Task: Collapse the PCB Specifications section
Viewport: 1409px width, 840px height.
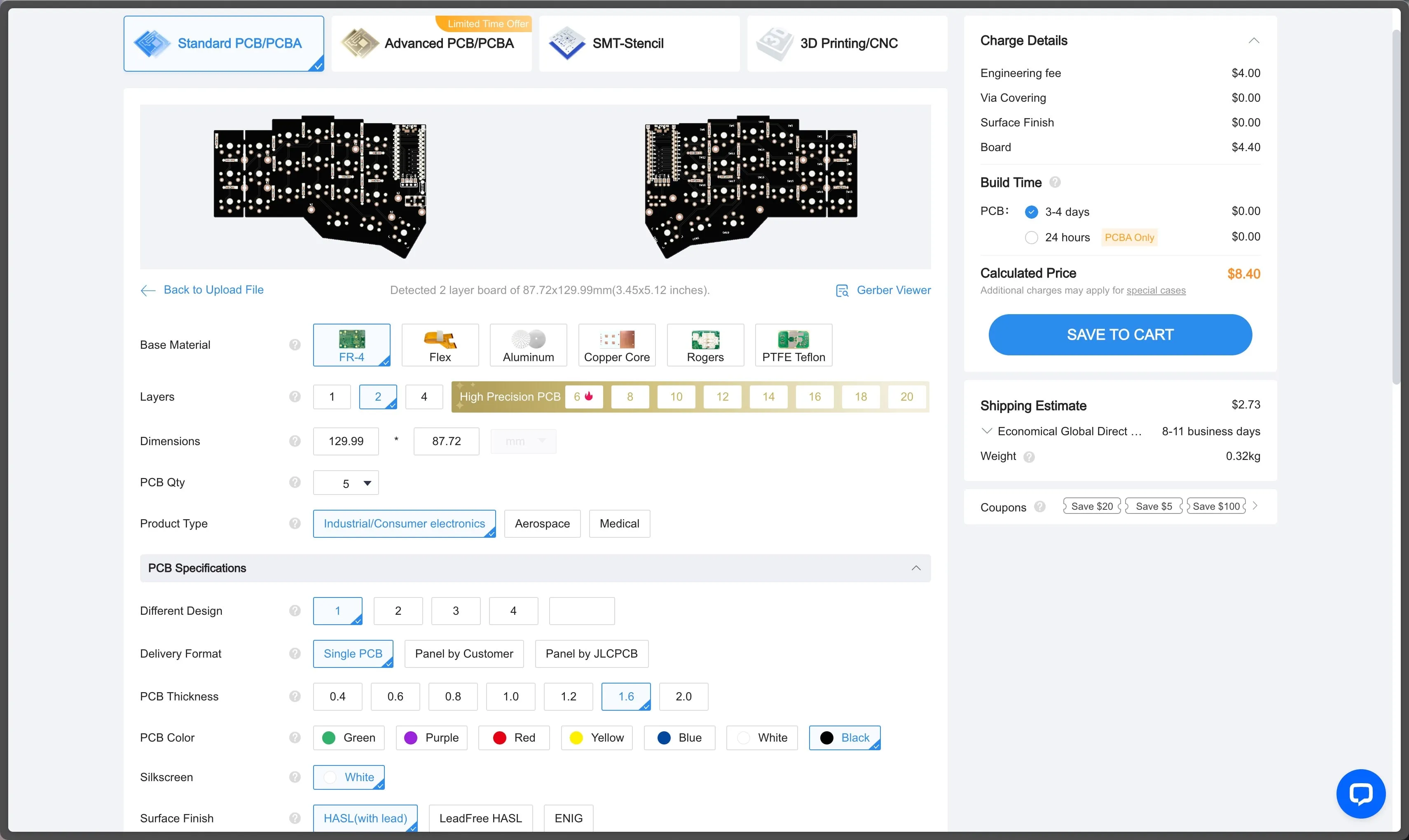Action: [916, 568]
